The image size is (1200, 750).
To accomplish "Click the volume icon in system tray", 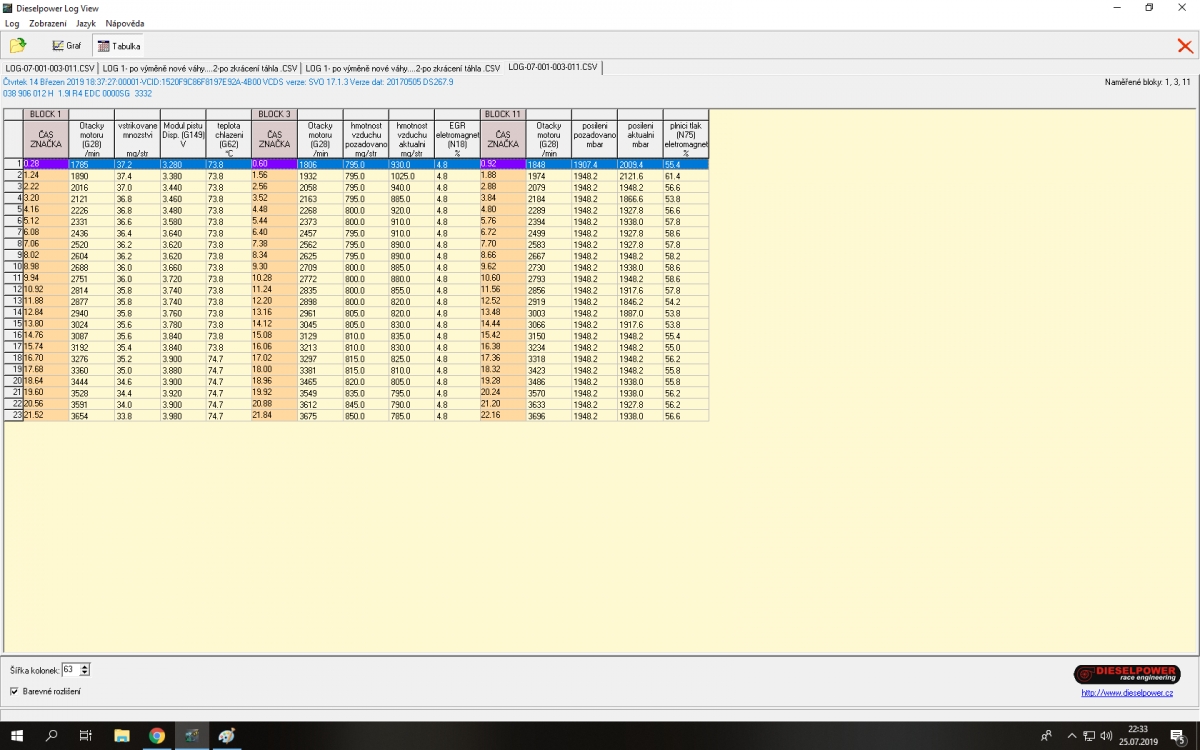I will tap(1106, 736).
